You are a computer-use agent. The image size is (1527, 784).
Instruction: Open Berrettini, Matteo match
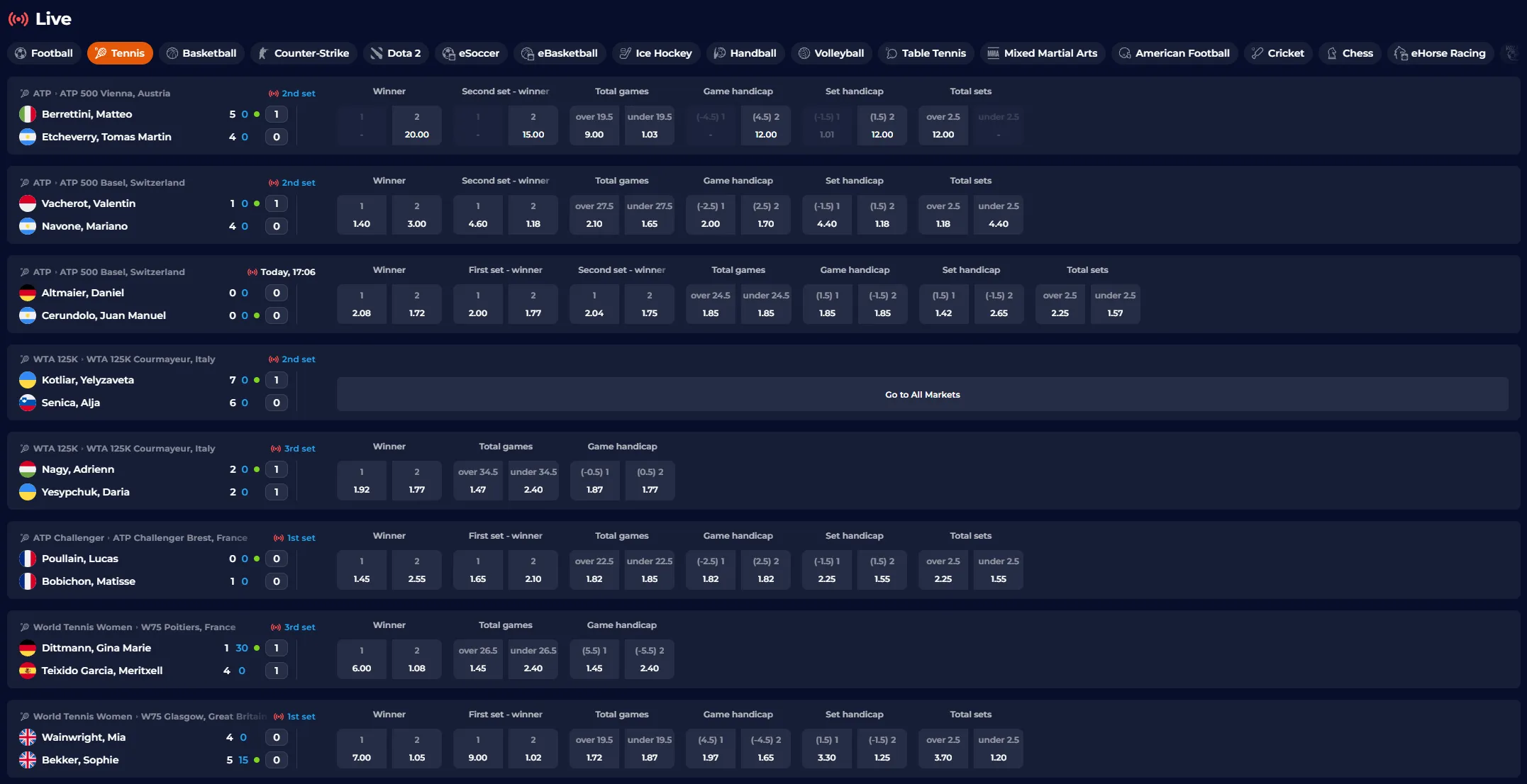(87, 114)
